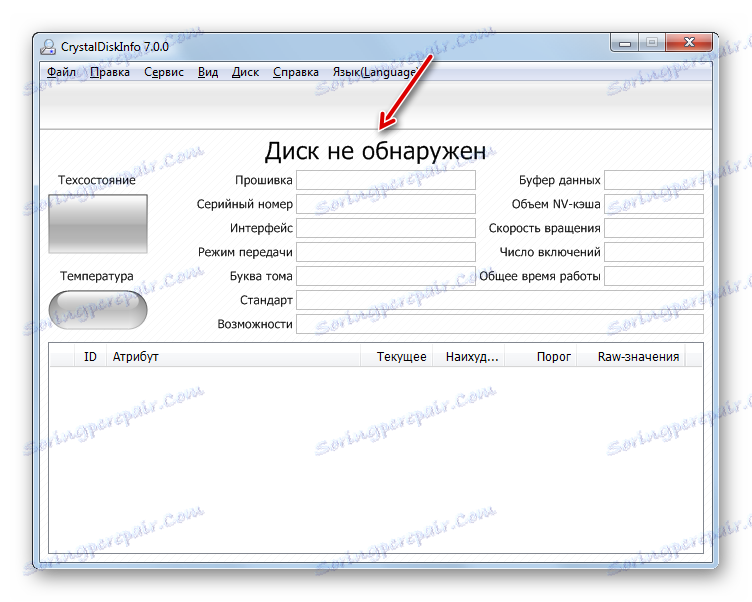Click the Стандарт field
752x602 pixels.
[x=500, y=300]
